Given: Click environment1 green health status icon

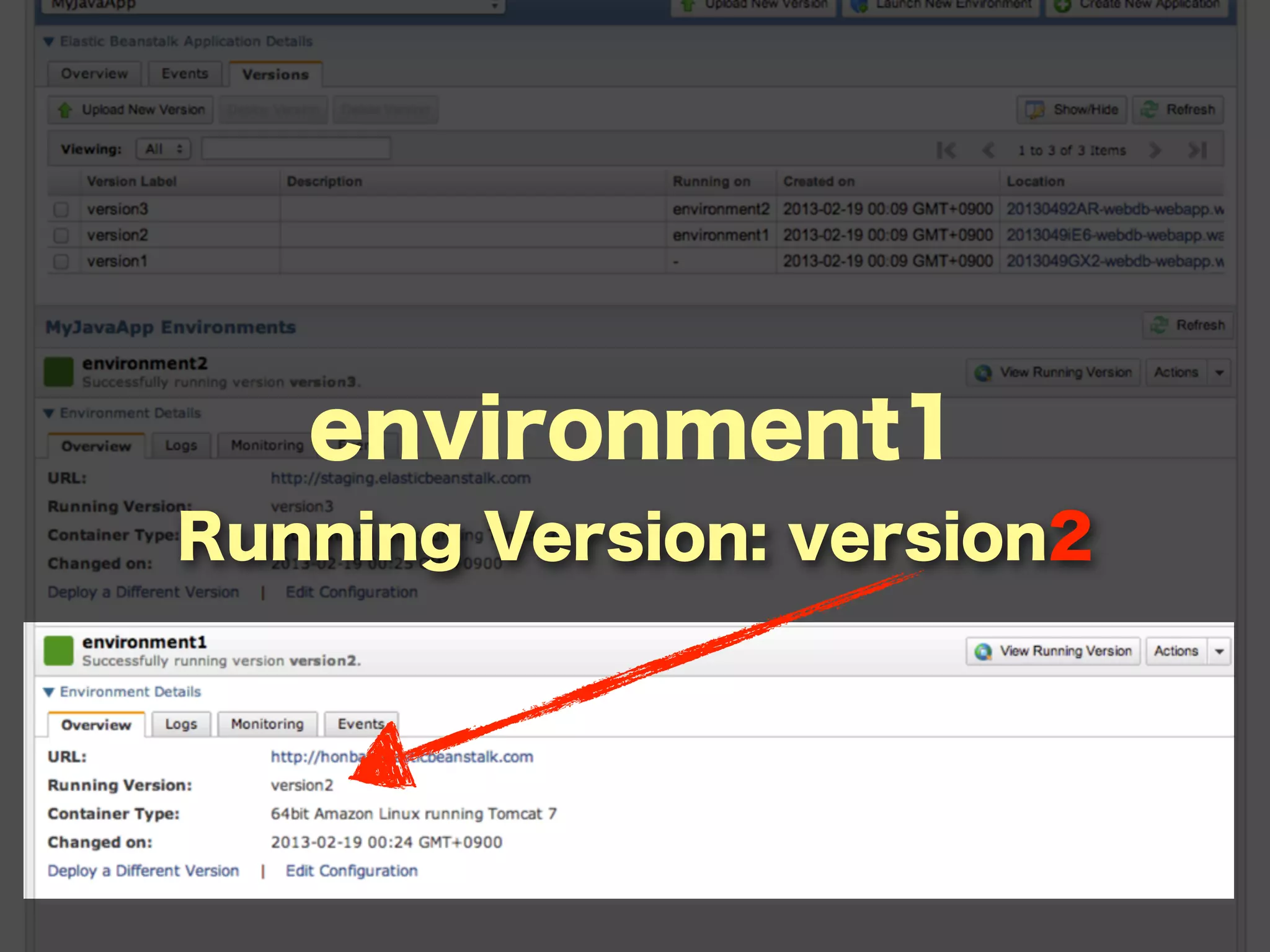Looking at the screenshot, I should coord(59,651).
